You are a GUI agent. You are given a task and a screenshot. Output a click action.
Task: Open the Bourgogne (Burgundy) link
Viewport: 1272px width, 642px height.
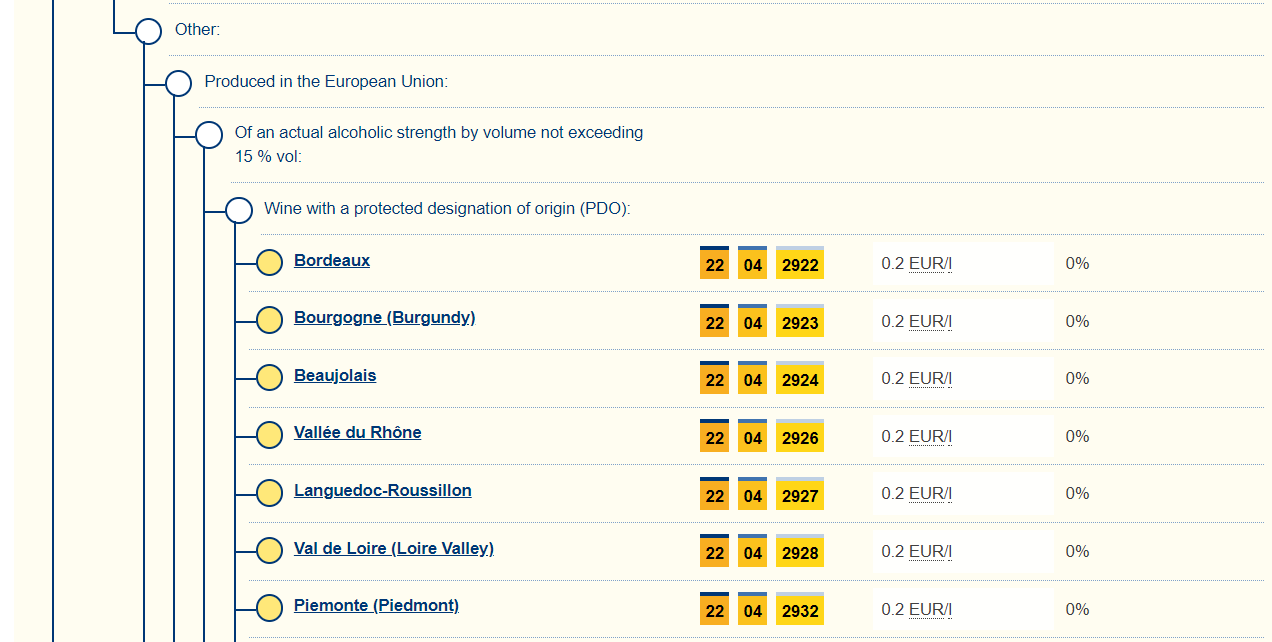(384, 318)
